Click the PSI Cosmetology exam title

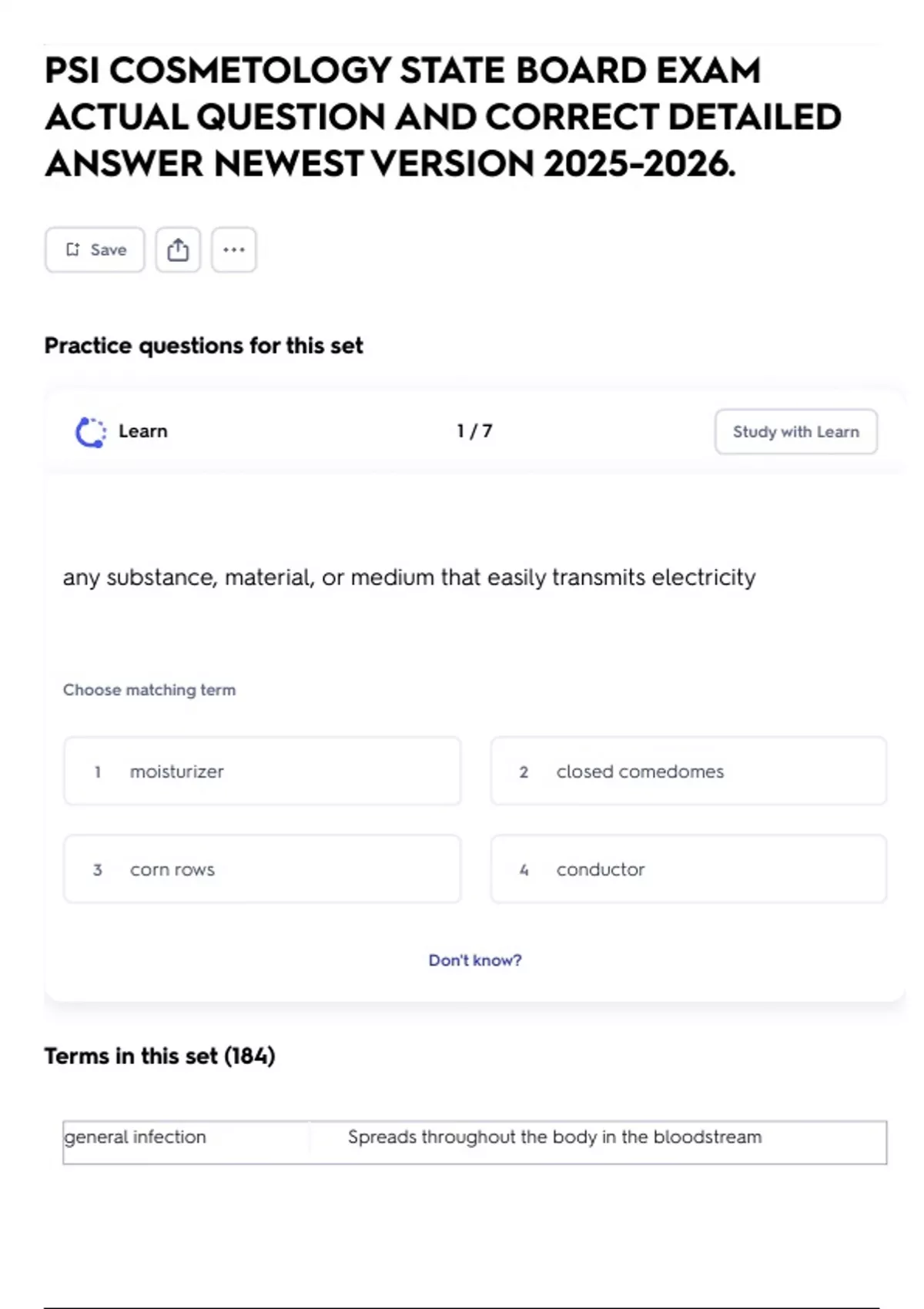click(443, 117)
